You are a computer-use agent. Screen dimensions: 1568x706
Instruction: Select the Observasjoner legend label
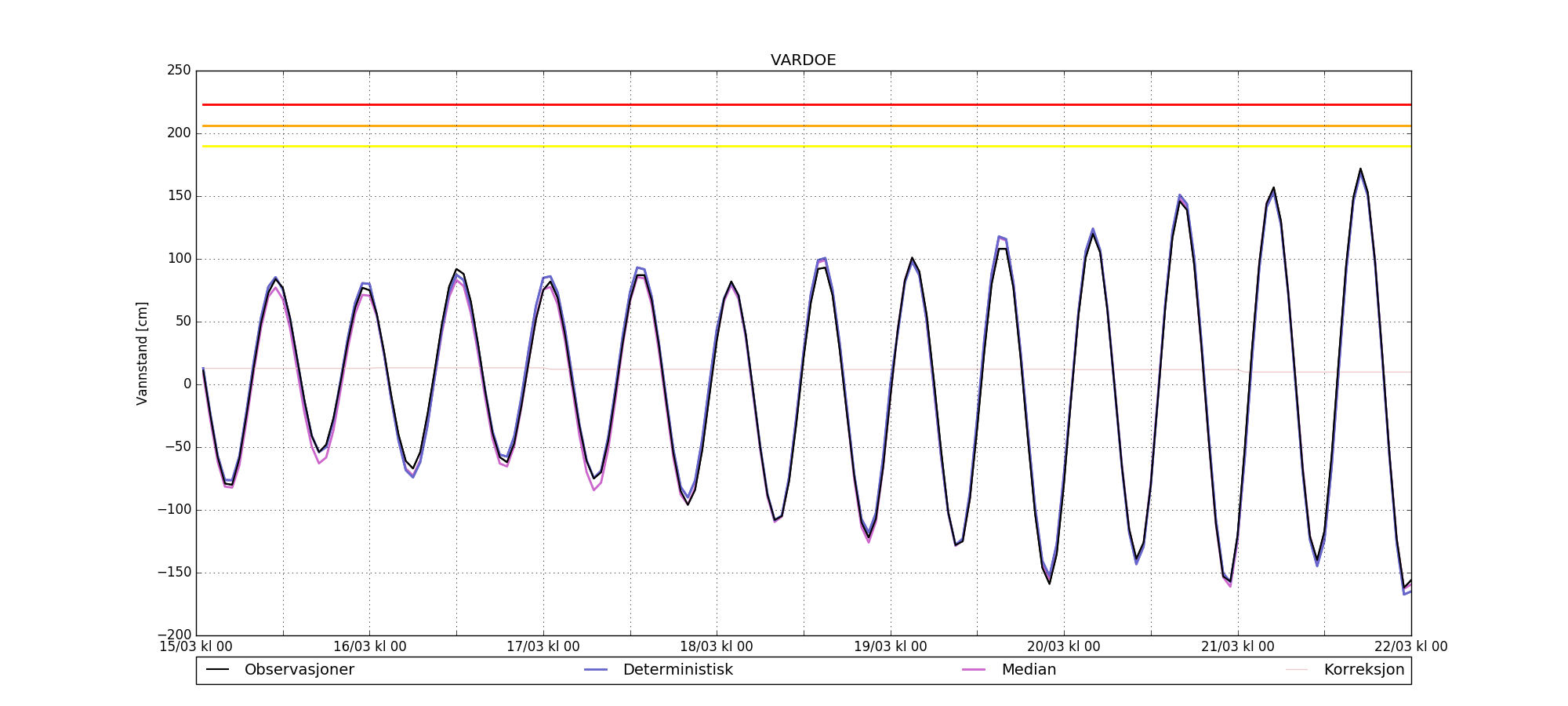299,670
